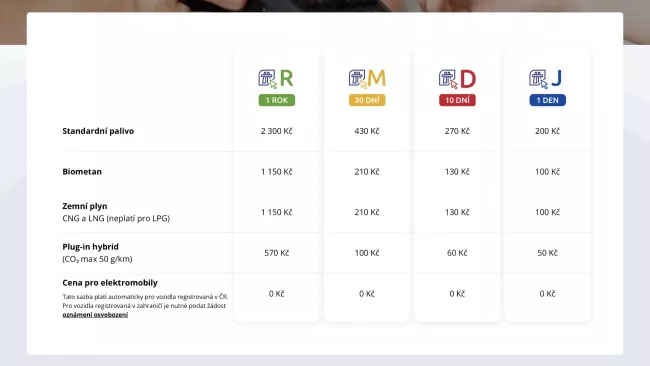Click Zemní plyn one-day price 100 Kč
650x366 pixels.
click(x=548, y=212)
